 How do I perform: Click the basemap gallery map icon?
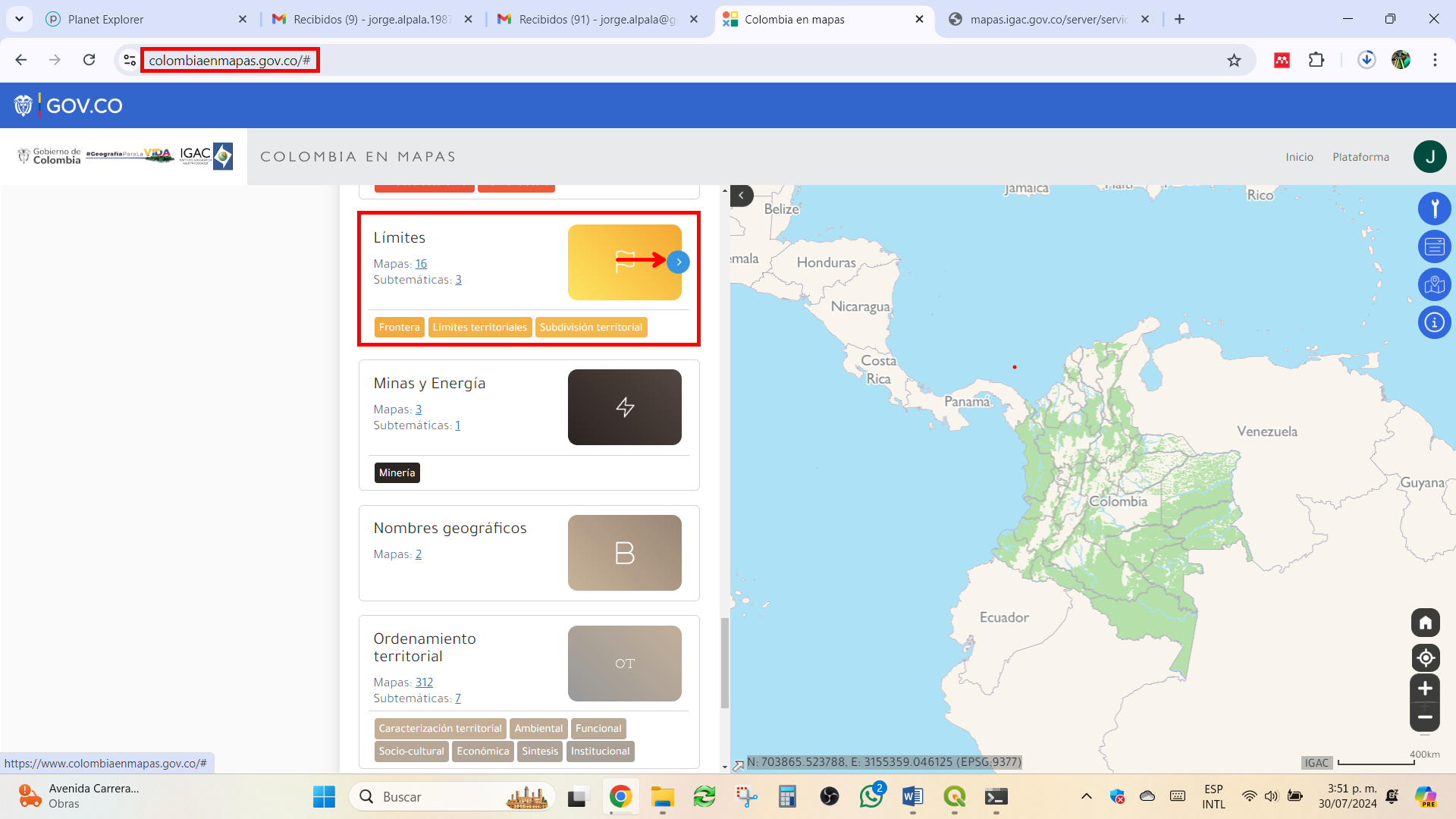pos(1434,284)
